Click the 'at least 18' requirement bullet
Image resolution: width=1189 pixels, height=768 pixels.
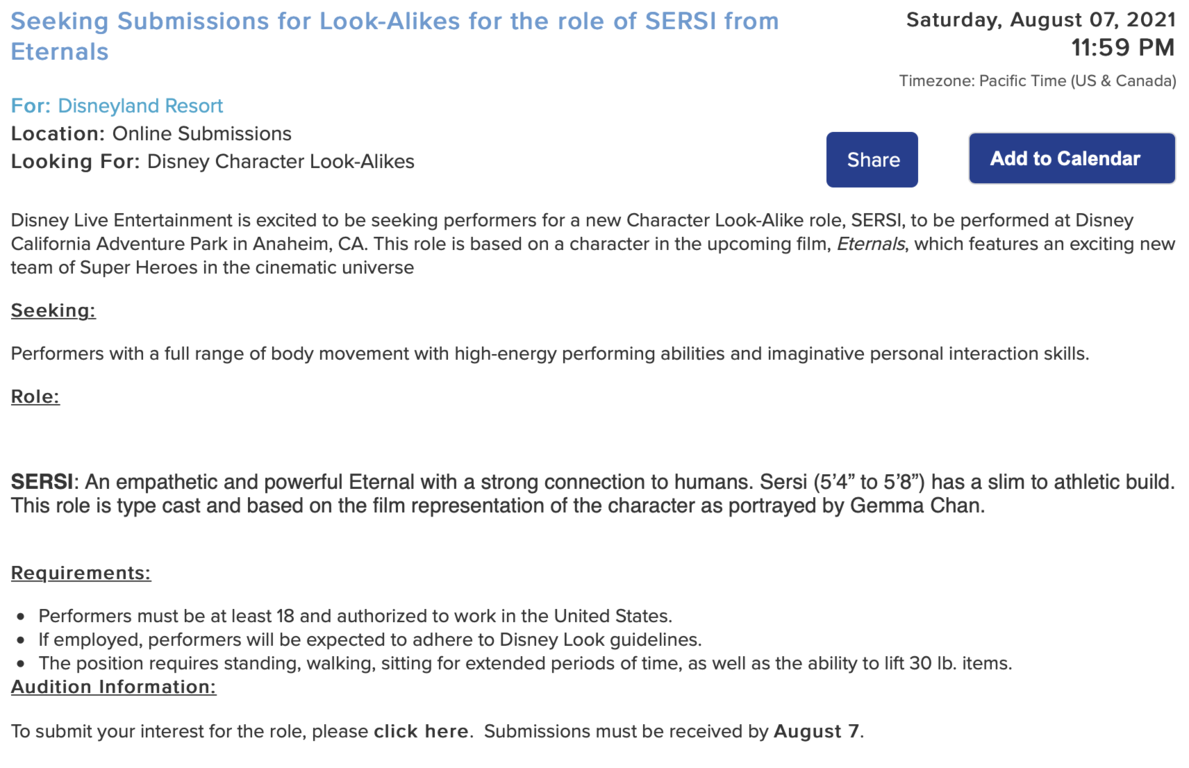tap(355, 616)
